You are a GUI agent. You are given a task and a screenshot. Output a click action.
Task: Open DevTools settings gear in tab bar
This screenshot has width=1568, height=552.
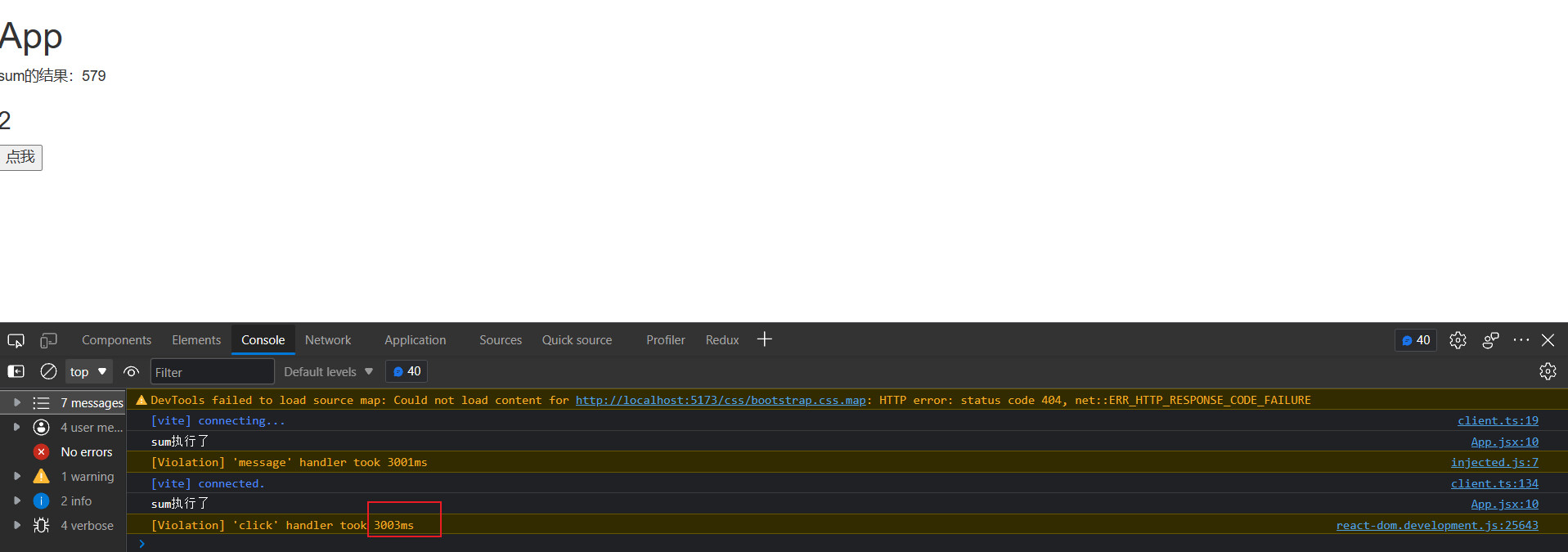(1458, 340)
